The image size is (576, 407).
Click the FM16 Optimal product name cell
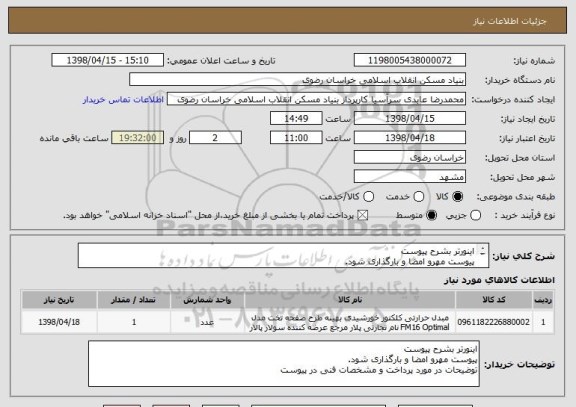350,322
